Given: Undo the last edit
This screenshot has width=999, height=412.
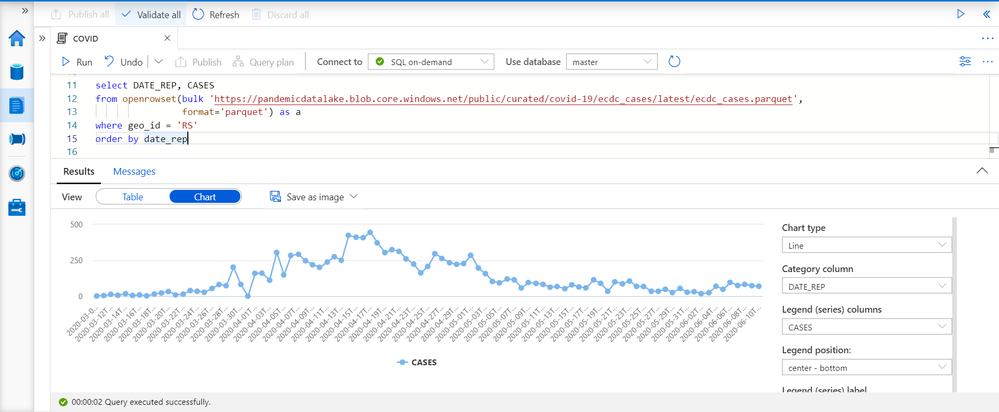Looking at the screenshot, I should click(x=124, y=62).
